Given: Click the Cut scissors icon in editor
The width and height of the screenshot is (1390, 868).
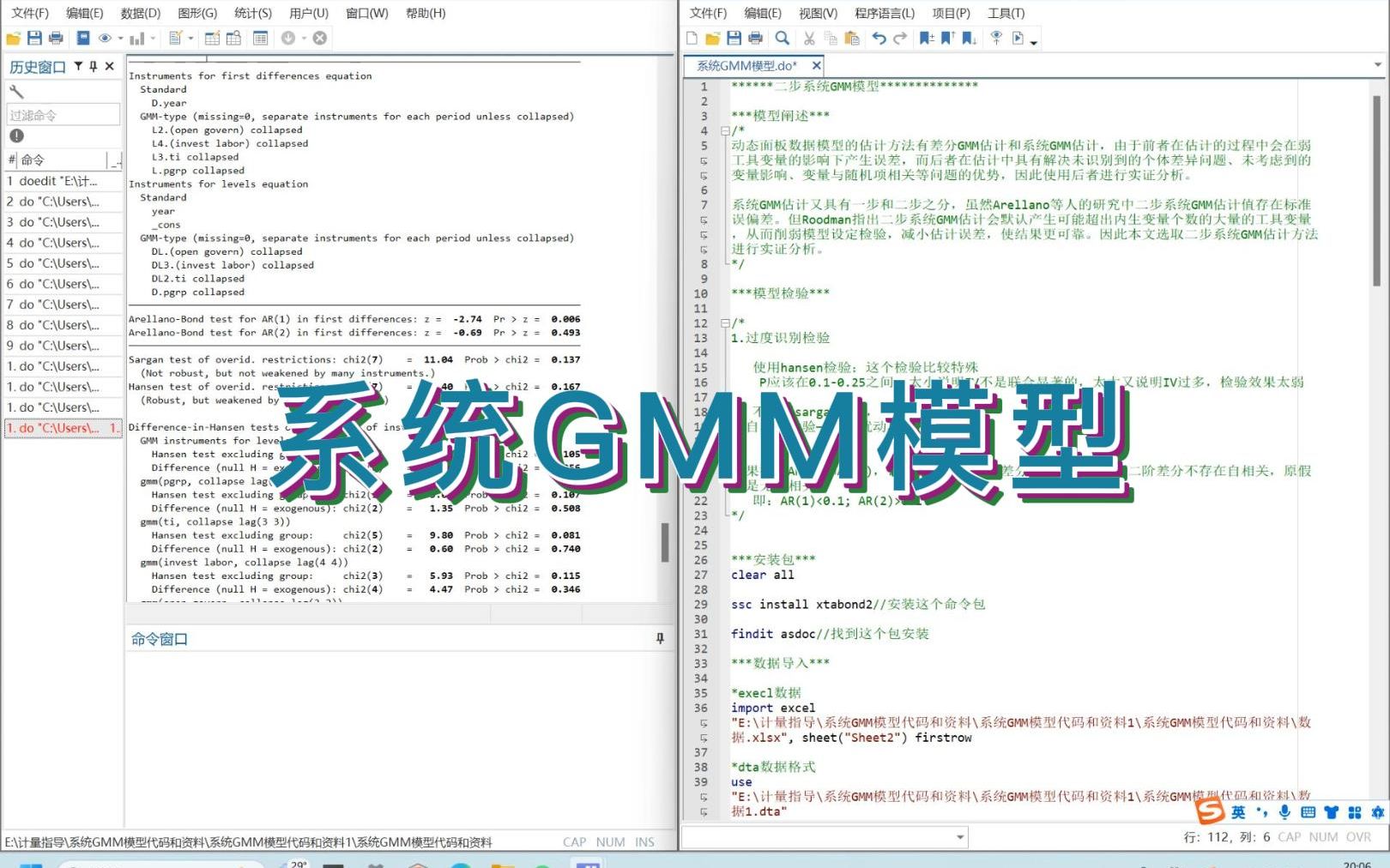Looking at the screenshot, I should tap(809, 38).
